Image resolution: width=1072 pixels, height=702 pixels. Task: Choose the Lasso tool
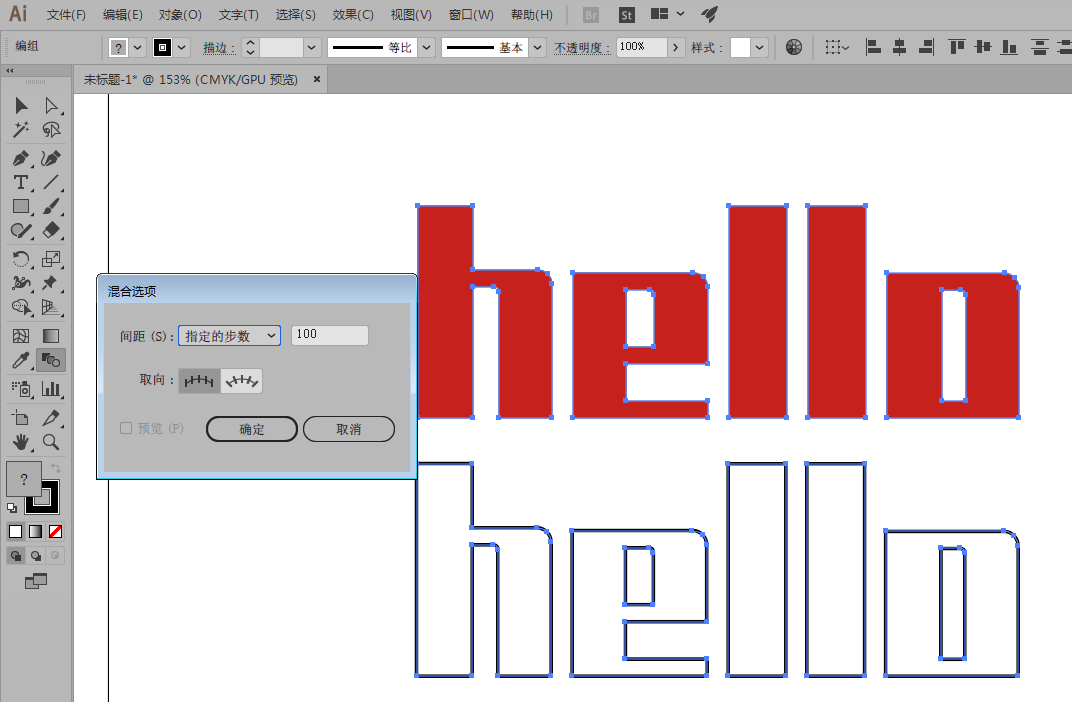[51, 129]
